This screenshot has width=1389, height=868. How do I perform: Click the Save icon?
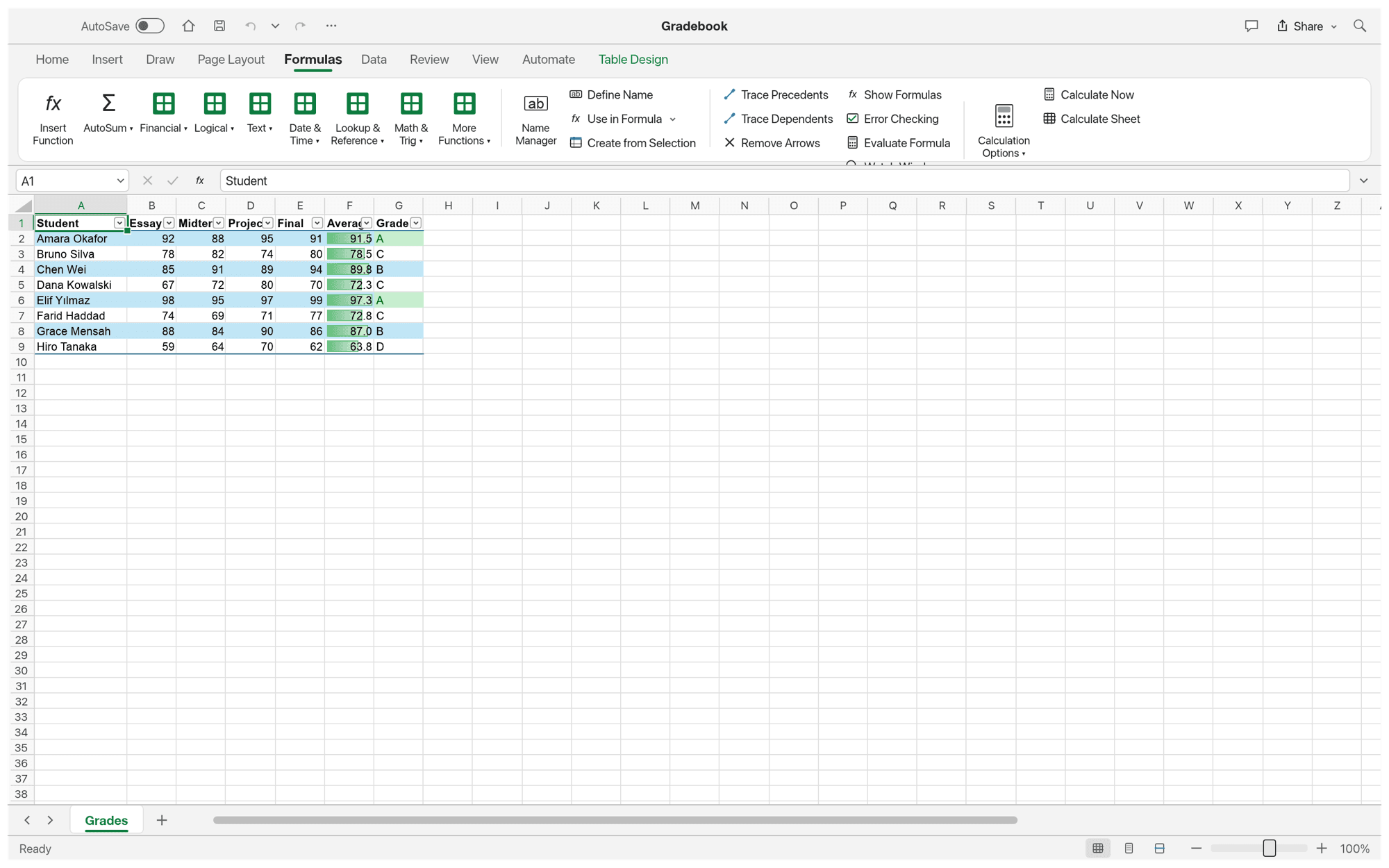(x=219, y=26)
